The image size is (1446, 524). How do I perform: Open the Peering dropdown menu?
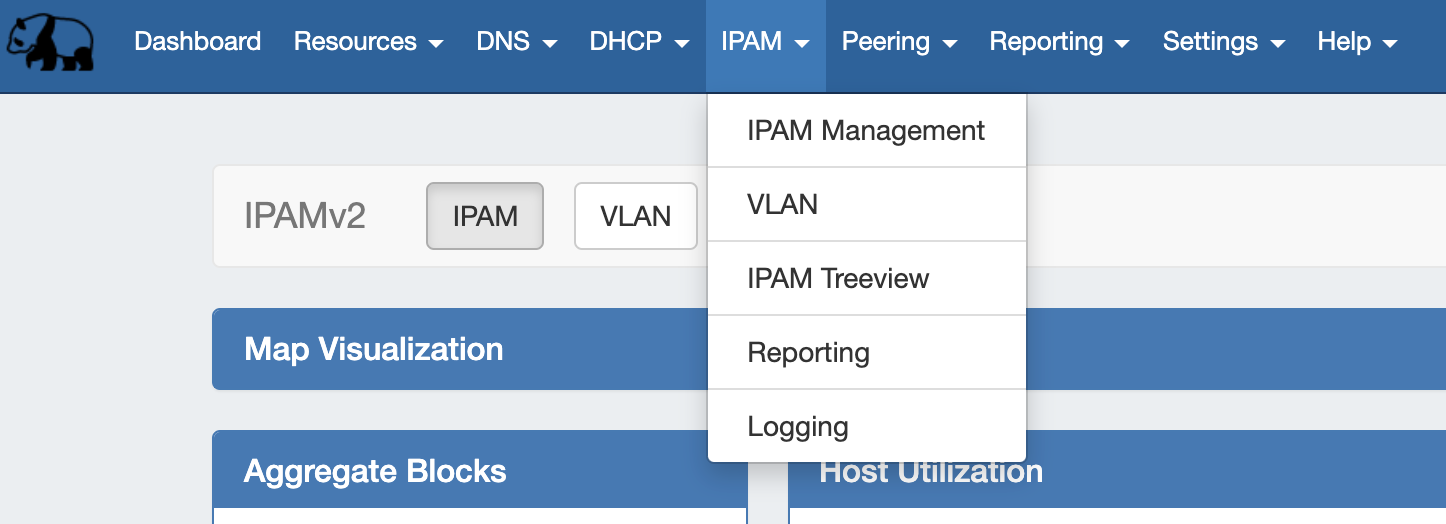point(899,42)
